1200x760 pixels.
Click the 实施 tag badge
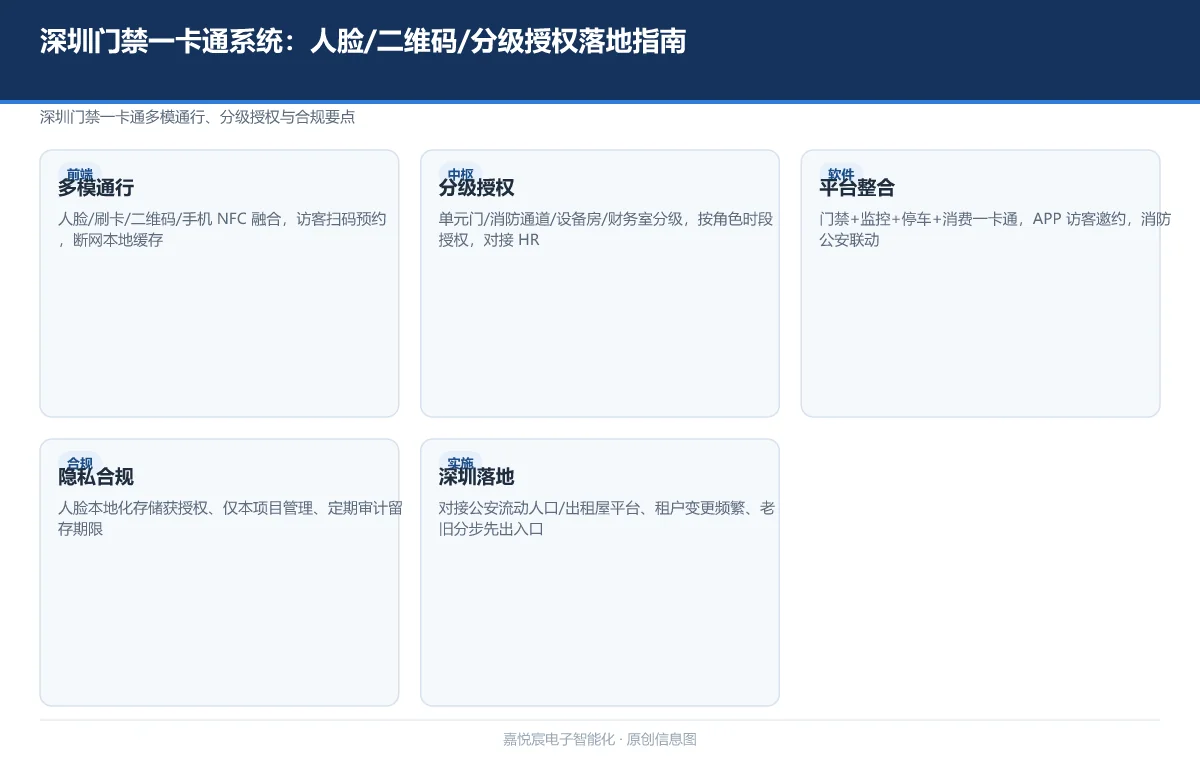click(x=460, y=462)
